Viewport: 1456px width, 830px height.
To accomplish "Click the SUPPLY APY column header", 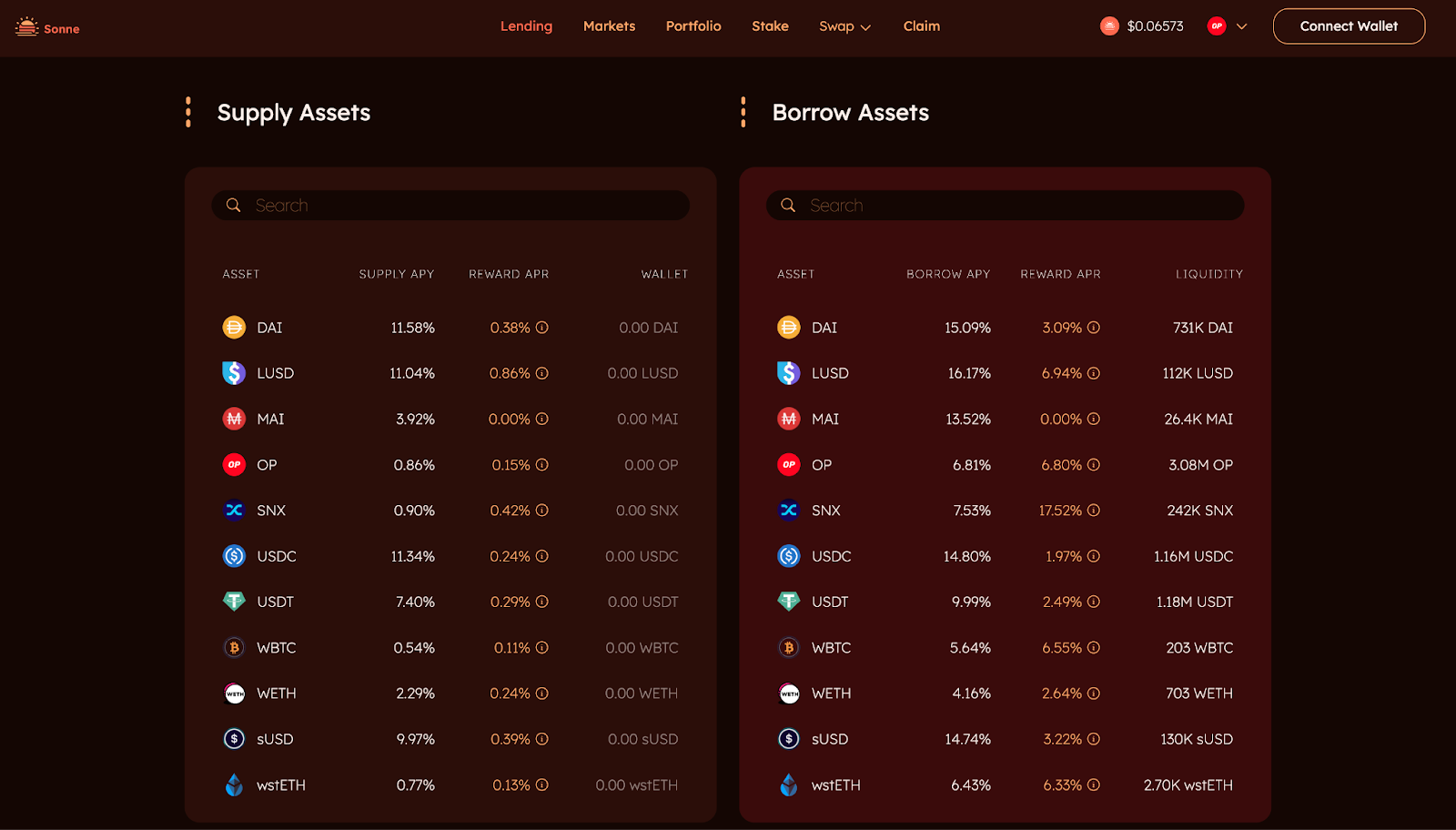I will point(397,274).
